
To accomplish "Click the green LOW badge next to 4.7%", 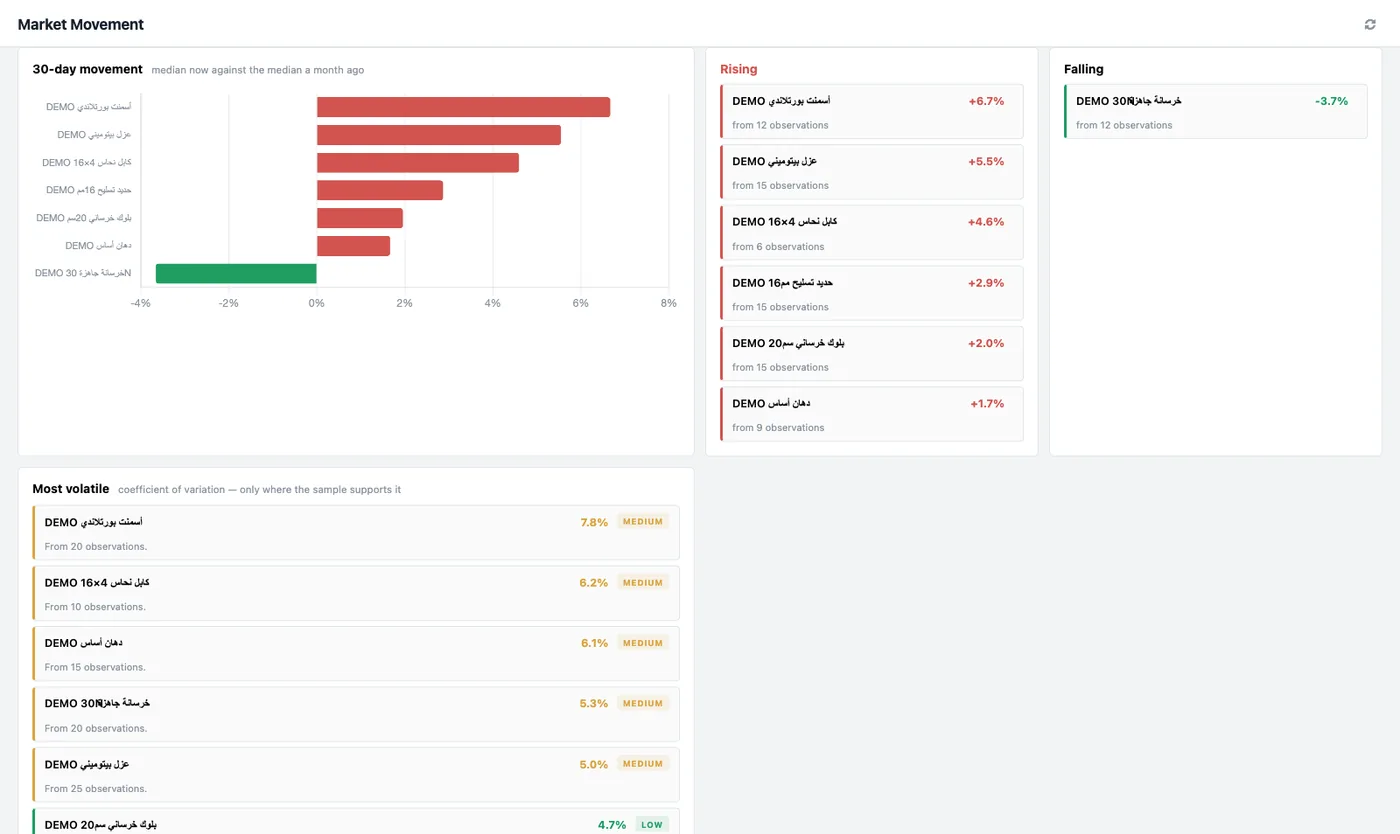I will pyautogui.click(x=652, y=825).
